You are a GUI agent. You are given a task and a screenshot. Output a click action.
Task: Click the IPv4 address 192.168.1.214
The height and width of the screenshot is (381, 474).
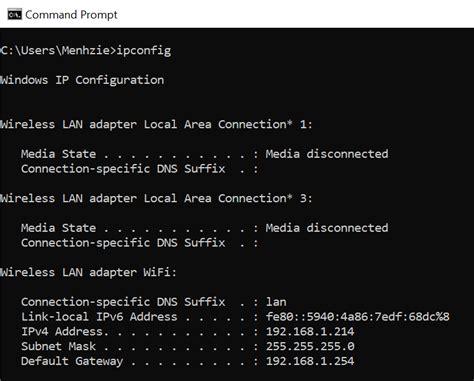click(x=310, y=331)
